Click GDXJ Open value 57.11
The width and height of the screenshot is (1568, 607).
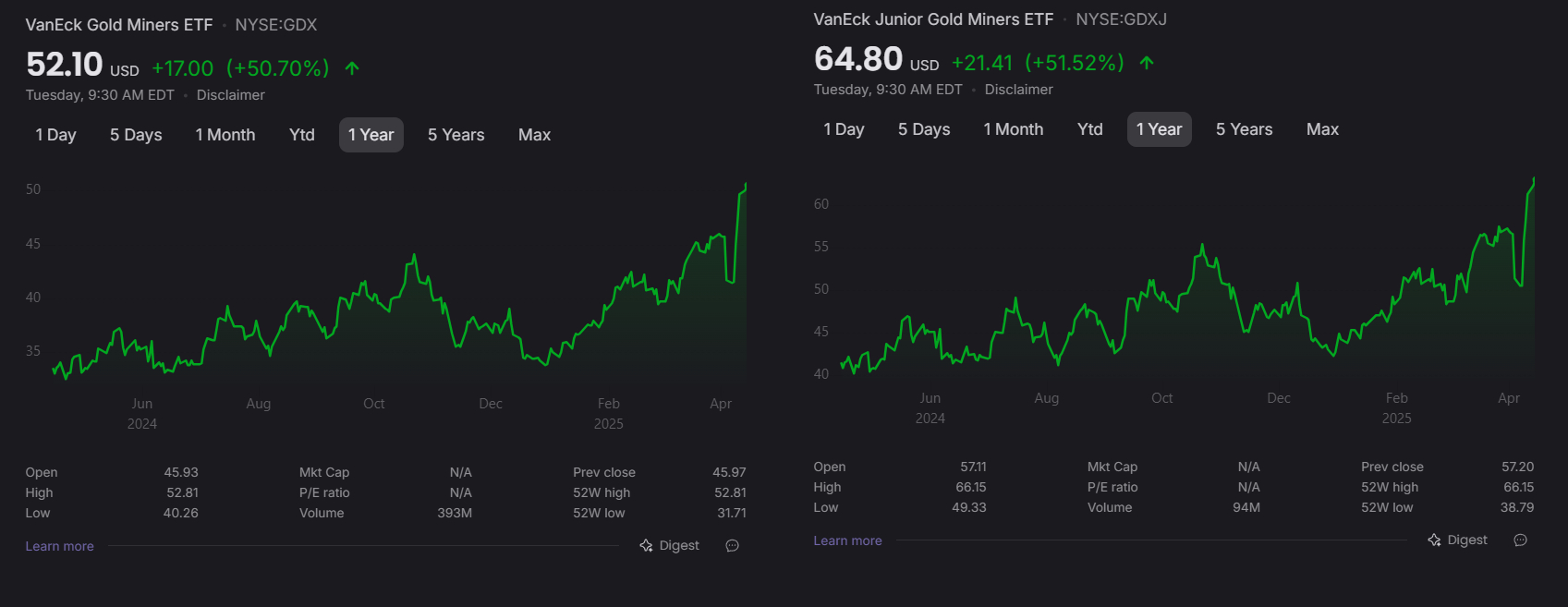[974, 467]
